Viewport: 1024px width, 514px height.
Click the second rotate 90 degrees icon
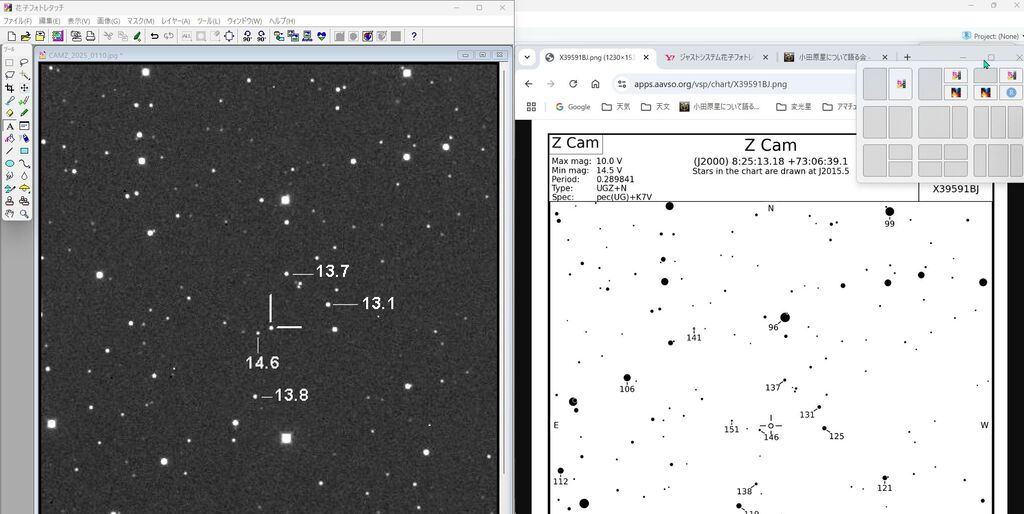pos(261,36)
